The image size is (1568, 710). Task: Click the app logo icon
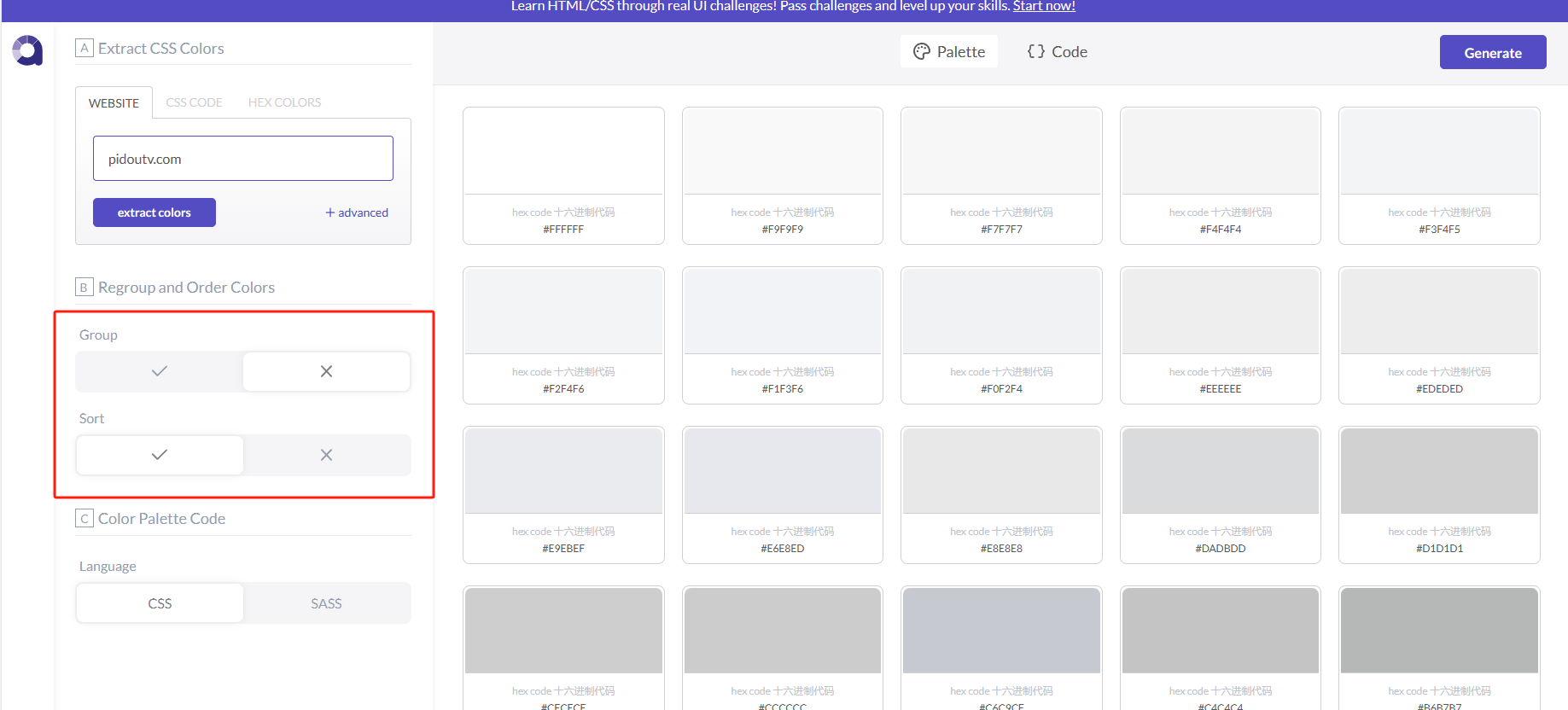point(27,50)
